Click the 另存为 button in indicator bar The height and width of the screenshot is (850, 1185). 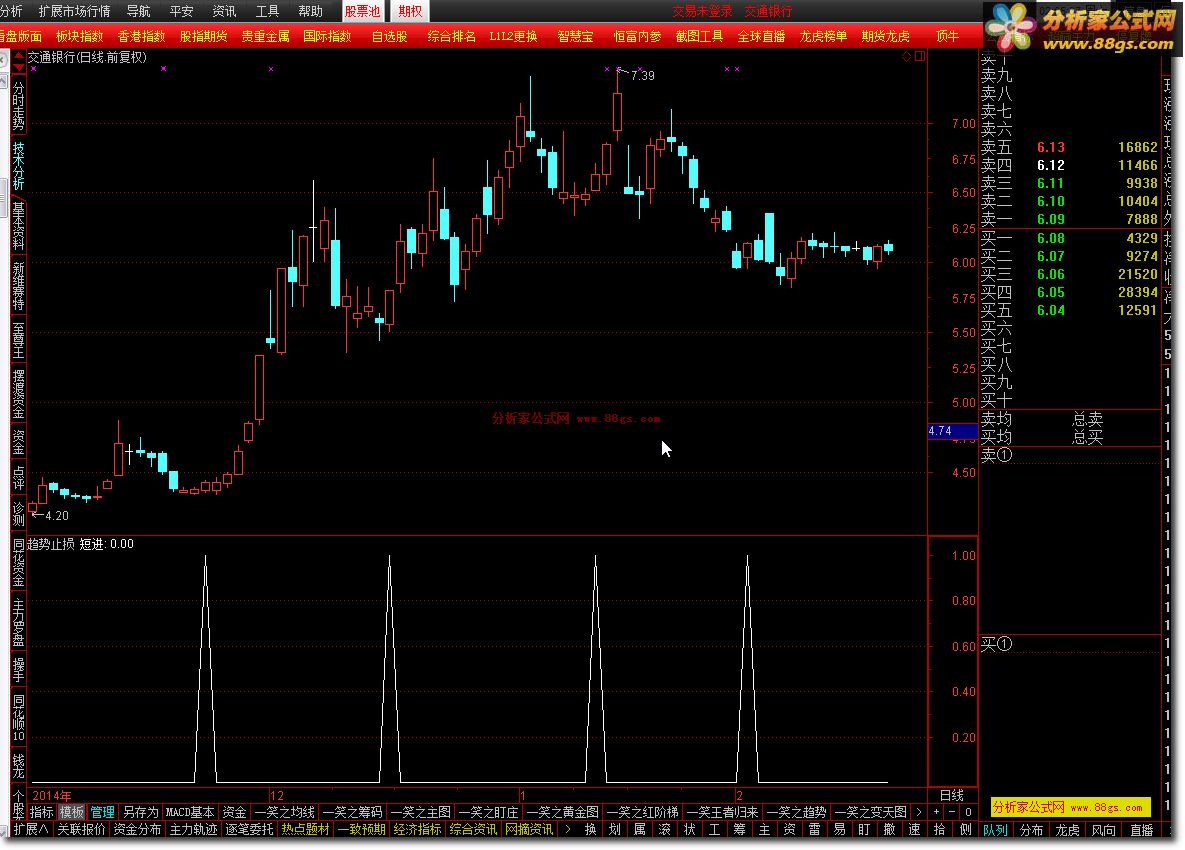(x=141, y=812)
